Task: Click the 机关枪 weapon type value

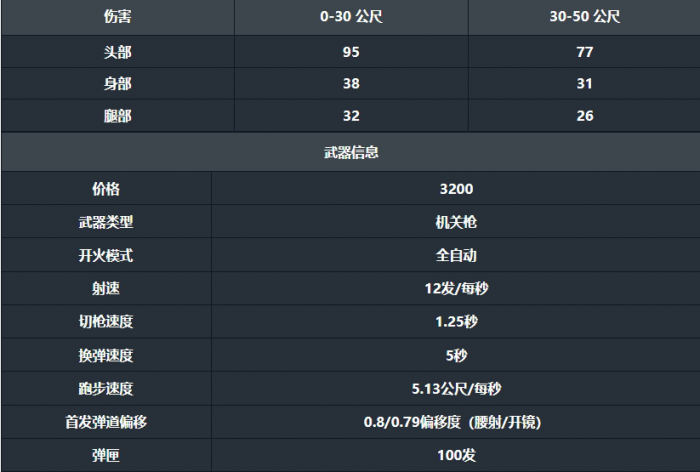Action: pos(456,222)
